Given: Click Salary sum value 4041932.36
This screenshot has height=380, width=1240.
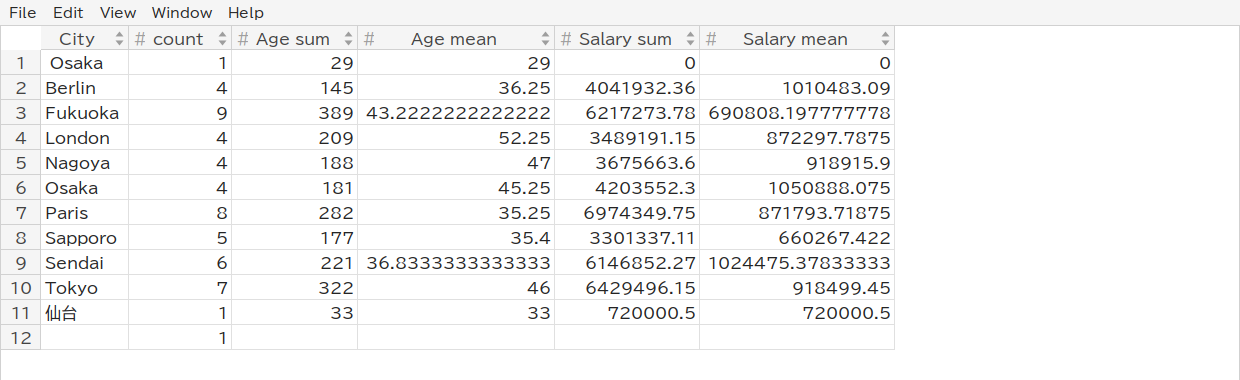Looking at the screenshot, I should (x=627, y=88).
